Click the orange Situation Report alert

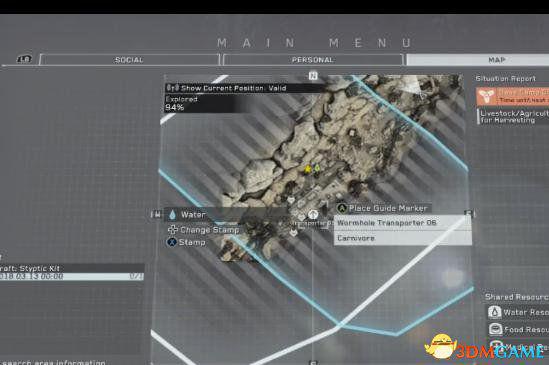tap(512, 96)
